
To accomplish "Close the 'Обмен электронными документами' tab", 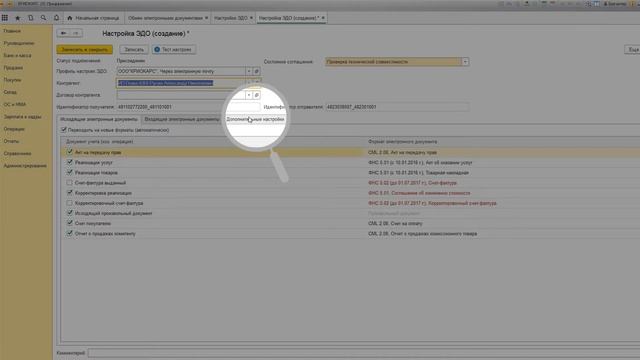I will click(x=207, y=18).
